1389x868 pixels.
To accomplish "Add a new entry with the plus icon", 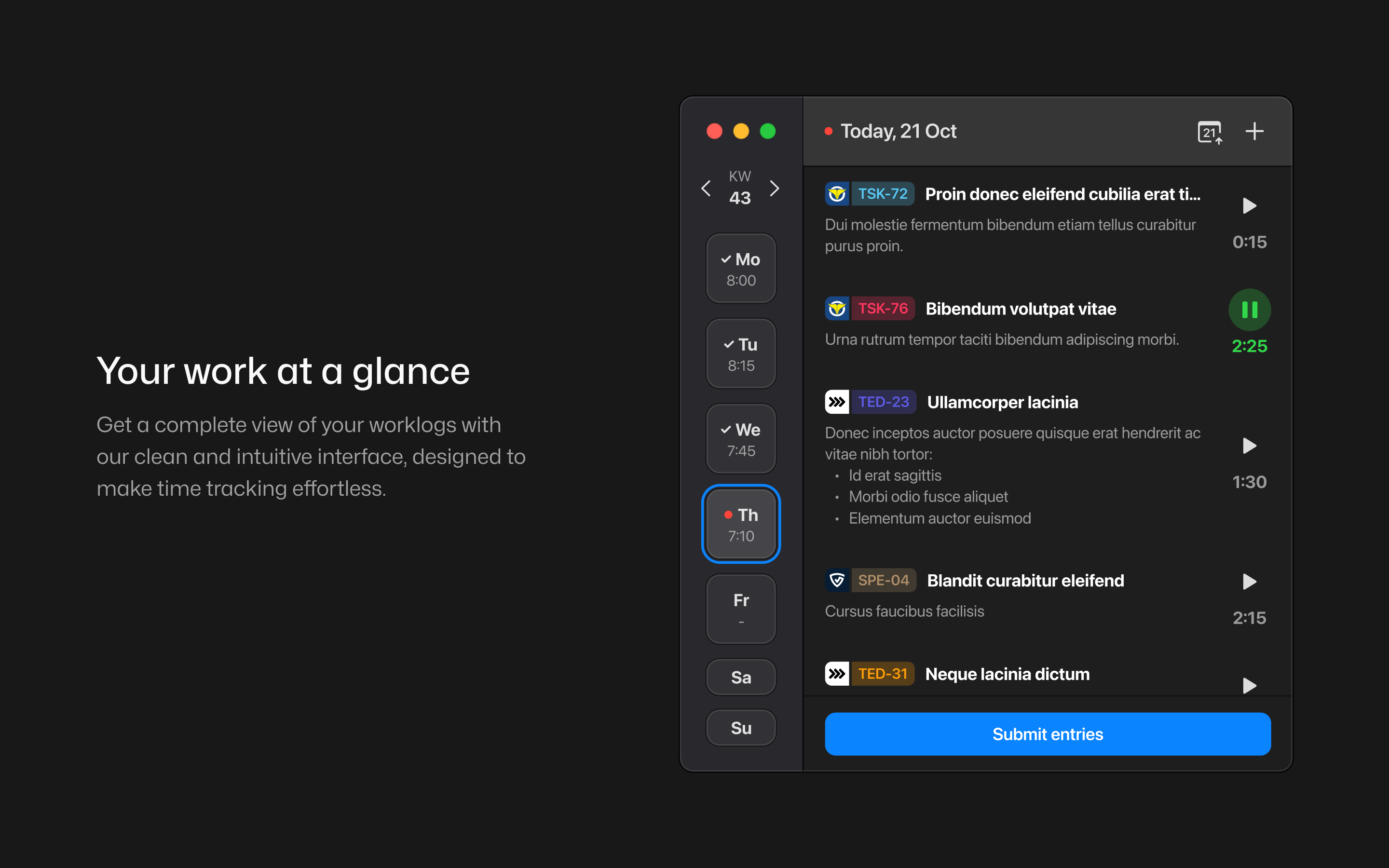I will [x=1255, y=131].
